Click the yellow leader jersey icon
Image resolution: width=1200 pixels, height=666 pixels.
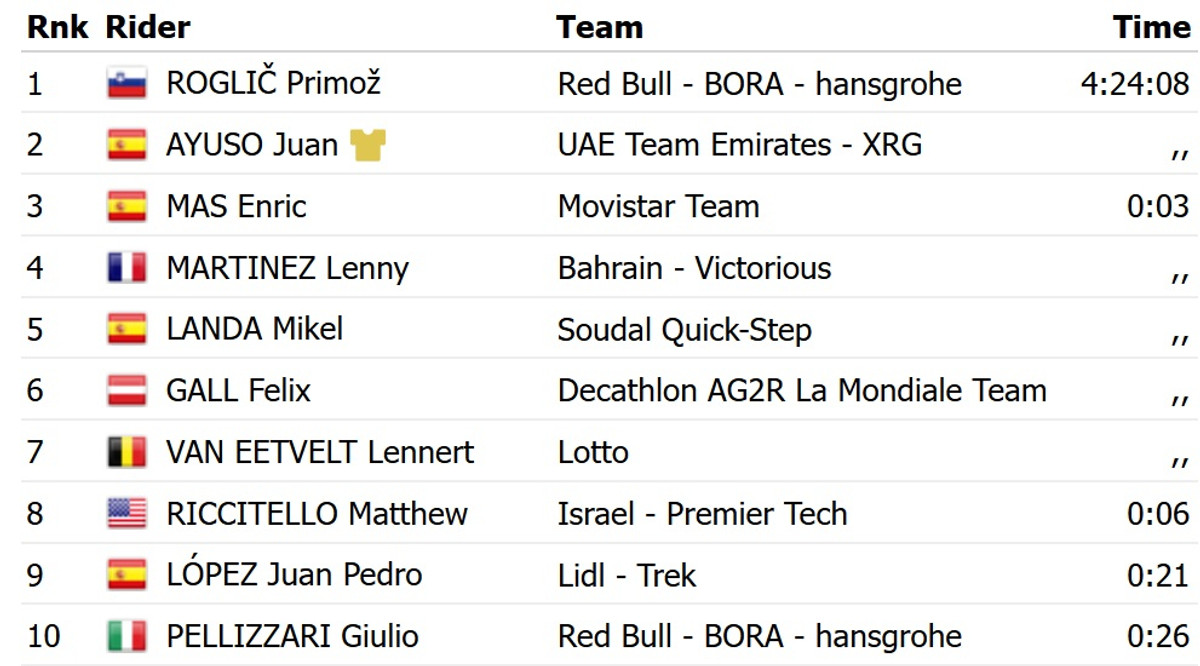368,145
